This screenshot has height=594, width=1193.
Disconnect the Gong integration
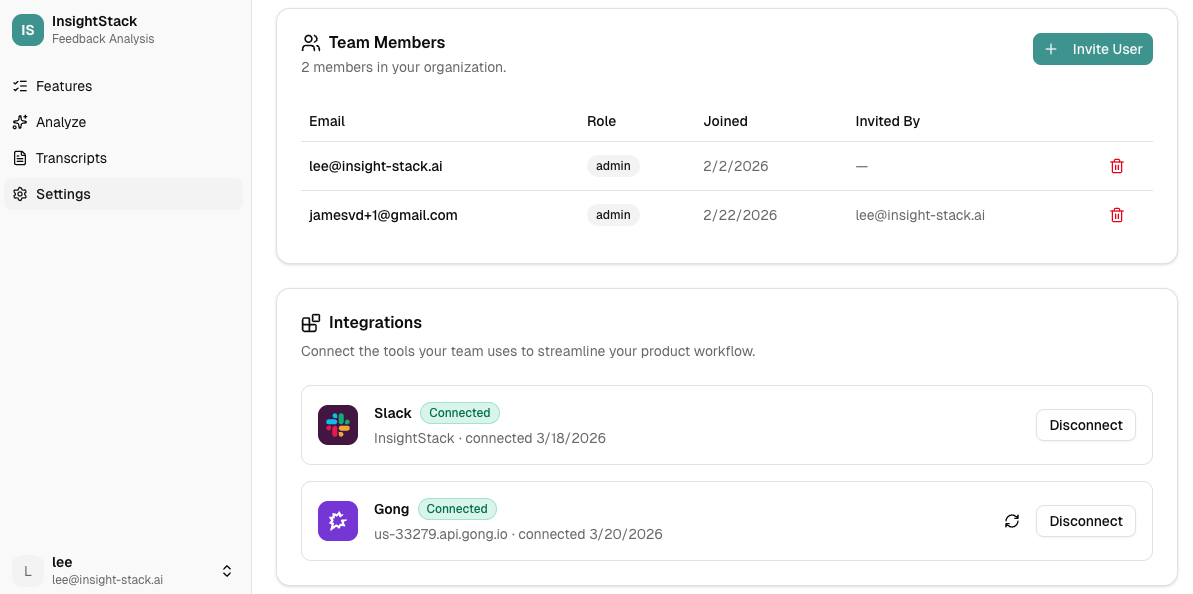tap(1085, 521)
